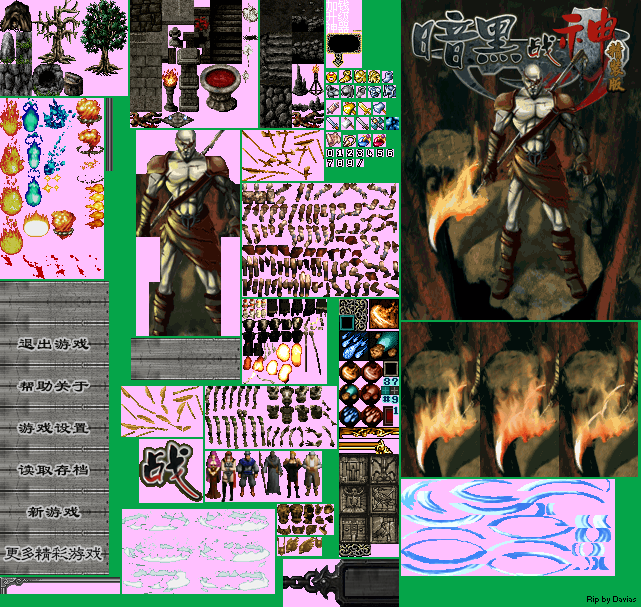Choose the square rock comet skill icon

point(384,346)
